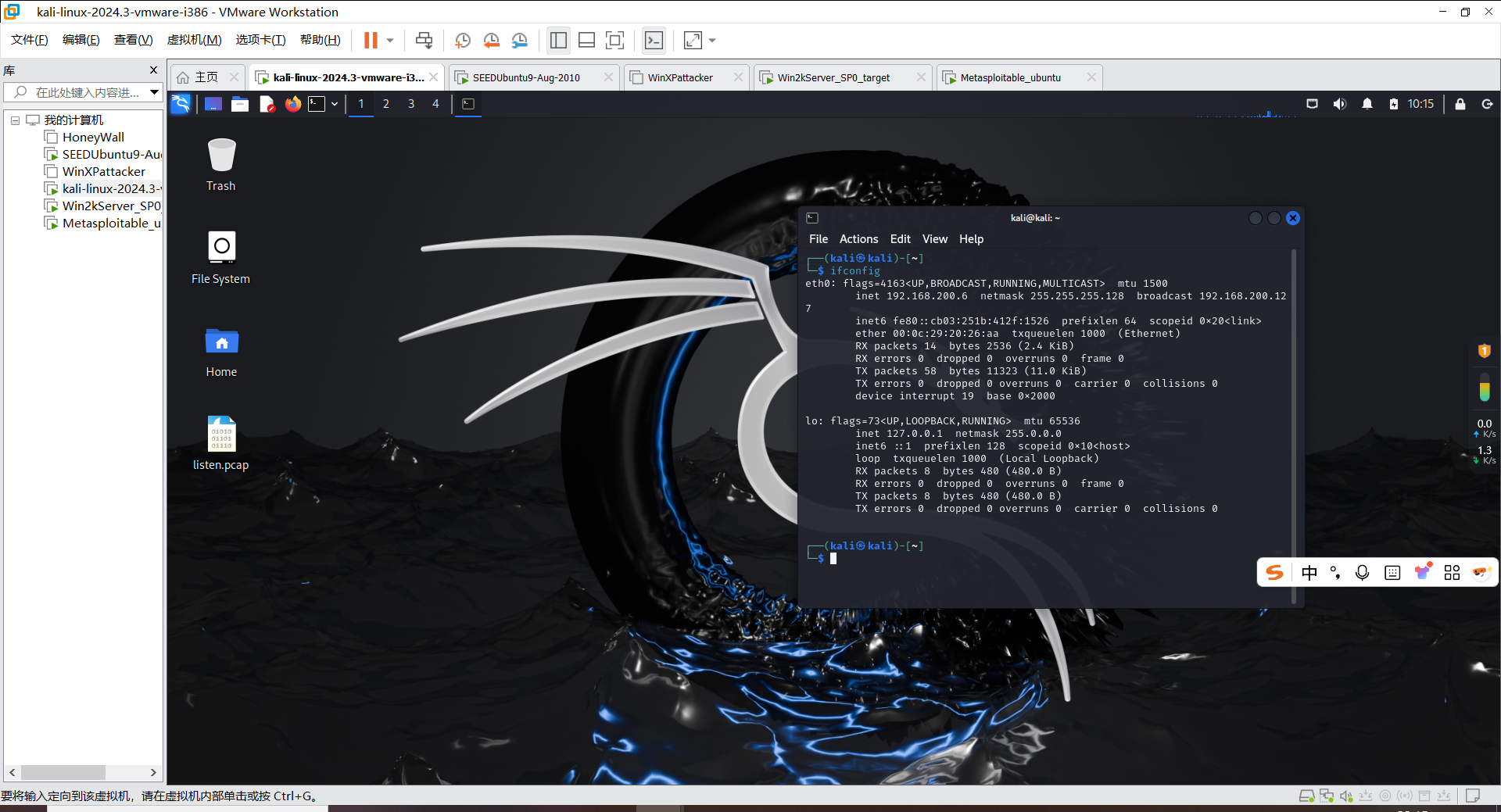Screen dimensions: 1501x812
Task: Open the pause button power options dropdown
Action: (x=390, y=41)
